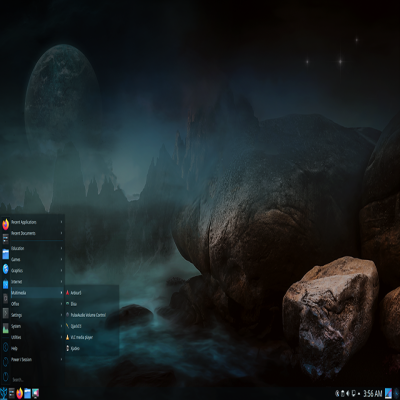Open the Help menu entry

coord(37,348)
